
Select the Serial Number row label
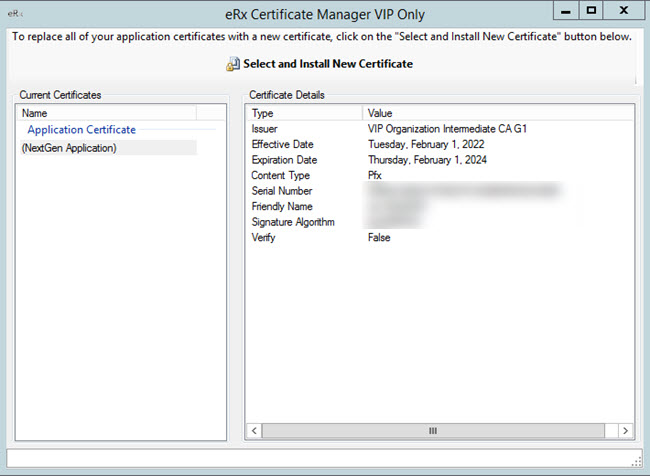[x=282, y=191]
